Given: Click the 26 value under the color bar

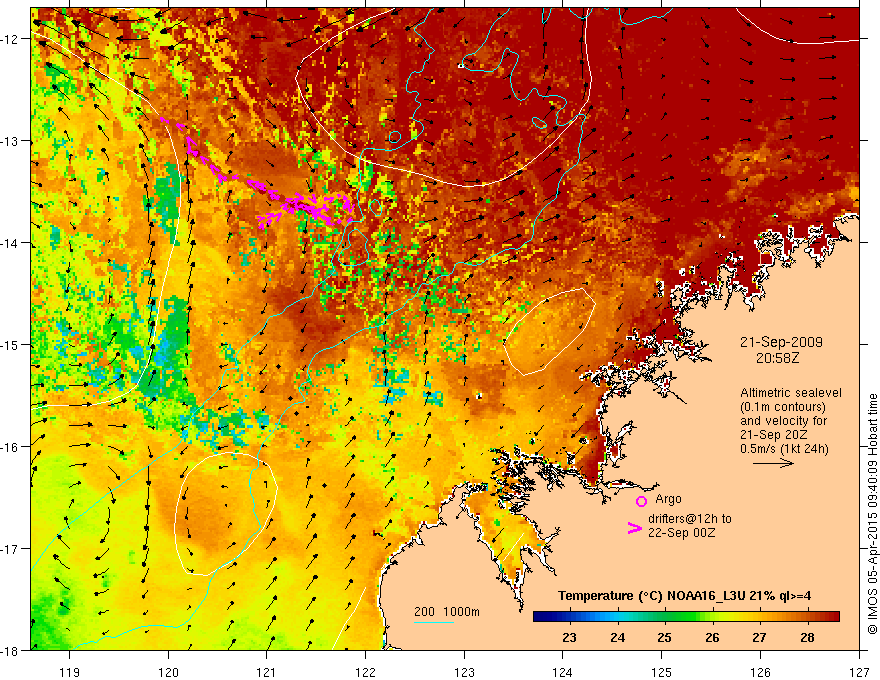Looking at the screenshot, I should [712, 638].
